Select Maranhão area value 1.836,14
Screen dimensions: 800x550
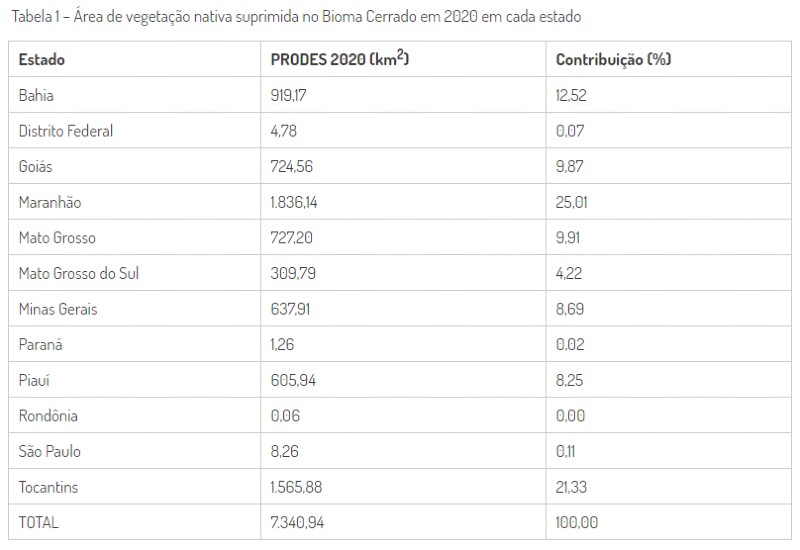tap(294, 202)
